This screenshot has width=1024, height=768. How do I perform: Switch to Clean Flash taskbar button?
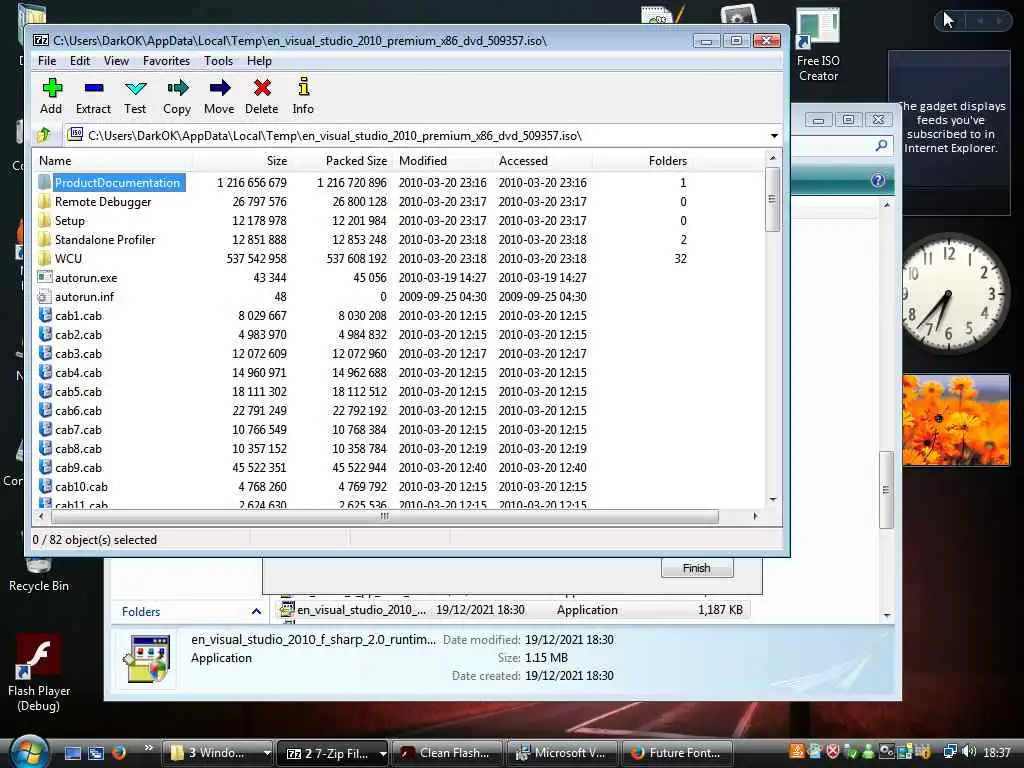tap(448, 753)
